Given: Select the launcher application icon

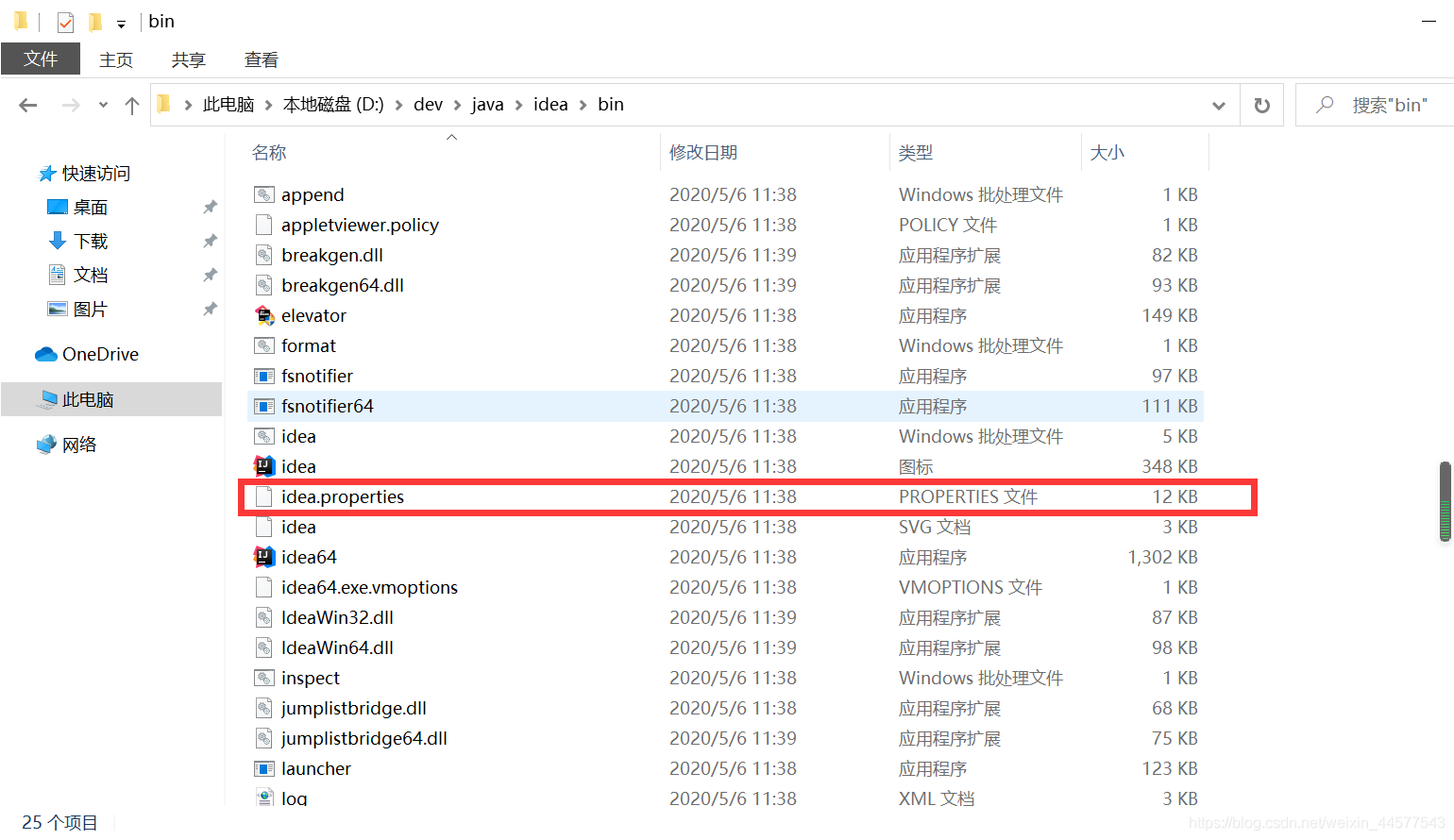Looking at the screenshot, I should [264, 768].
